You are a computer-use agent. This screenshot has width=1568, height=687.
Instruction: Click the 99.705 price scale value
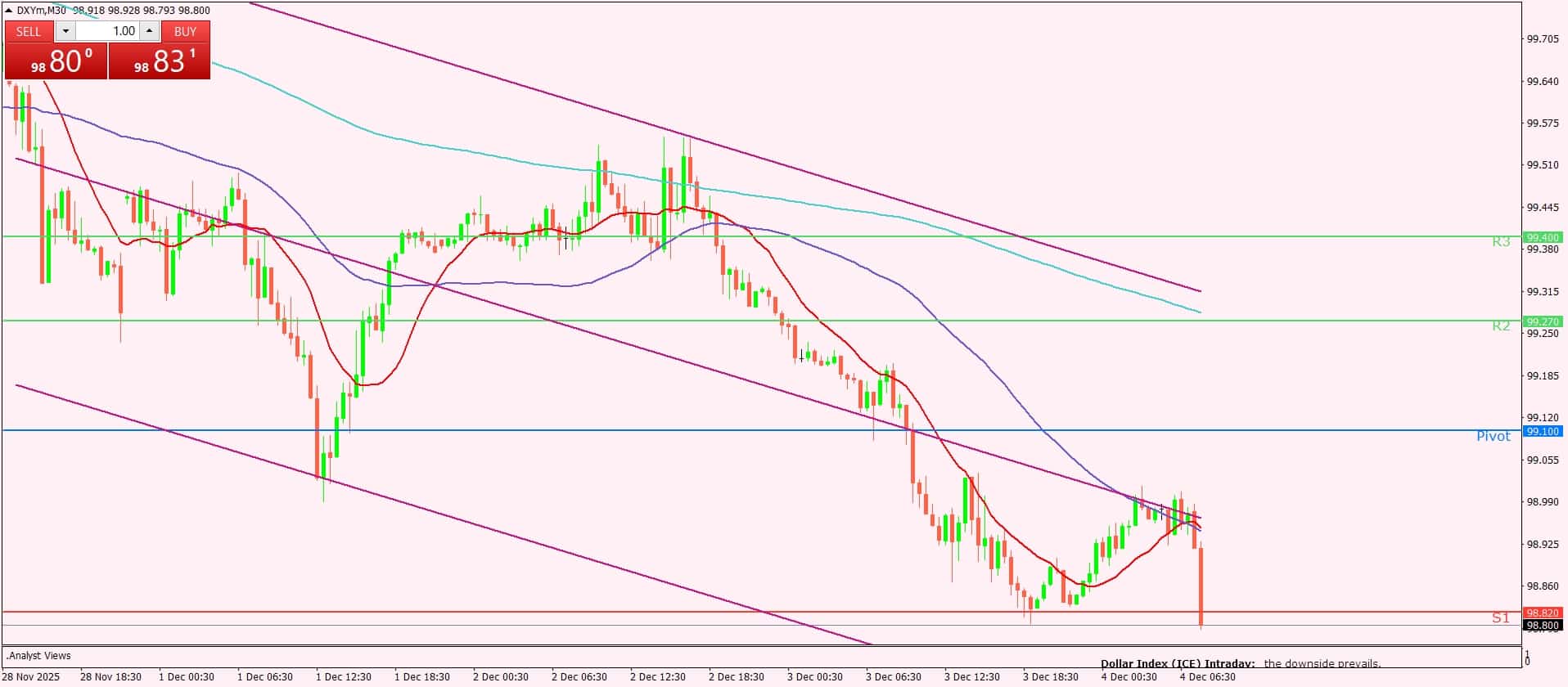[x=1542, y=38]
